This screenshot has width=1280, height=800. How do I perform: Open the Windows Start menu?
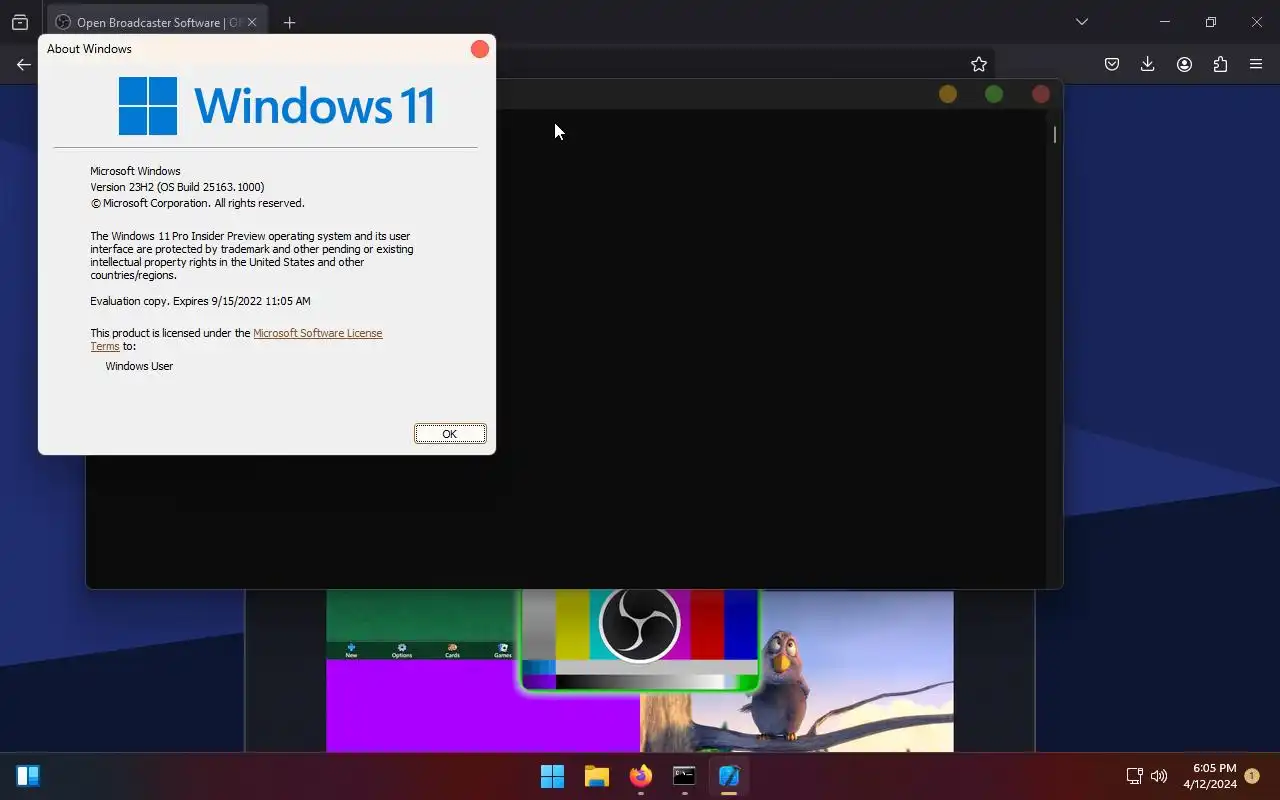(552, 776)
